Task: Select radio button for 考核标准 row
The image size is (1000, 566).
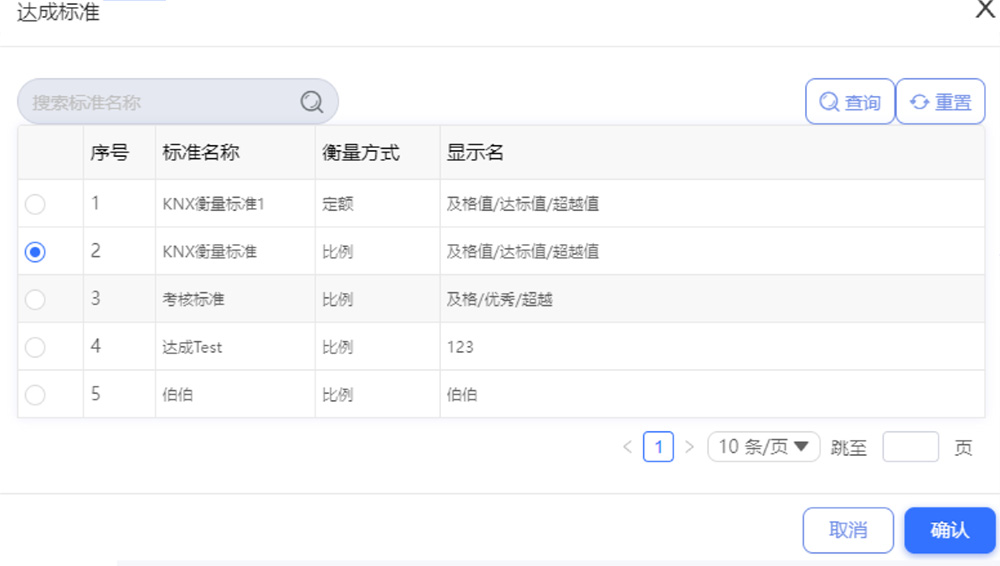Action: pyautogui.click(x=35, y=299)
